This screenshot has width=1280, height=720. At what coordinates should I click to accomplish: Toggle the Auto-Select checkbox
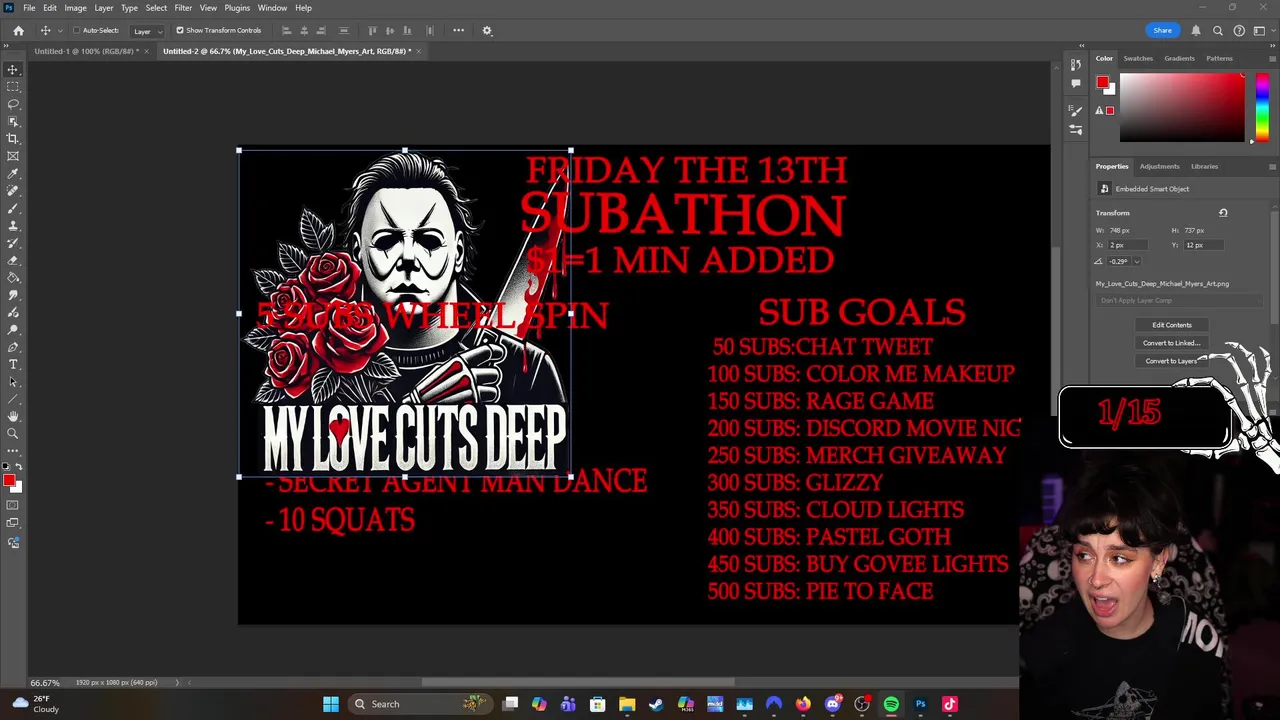point(76,30)
